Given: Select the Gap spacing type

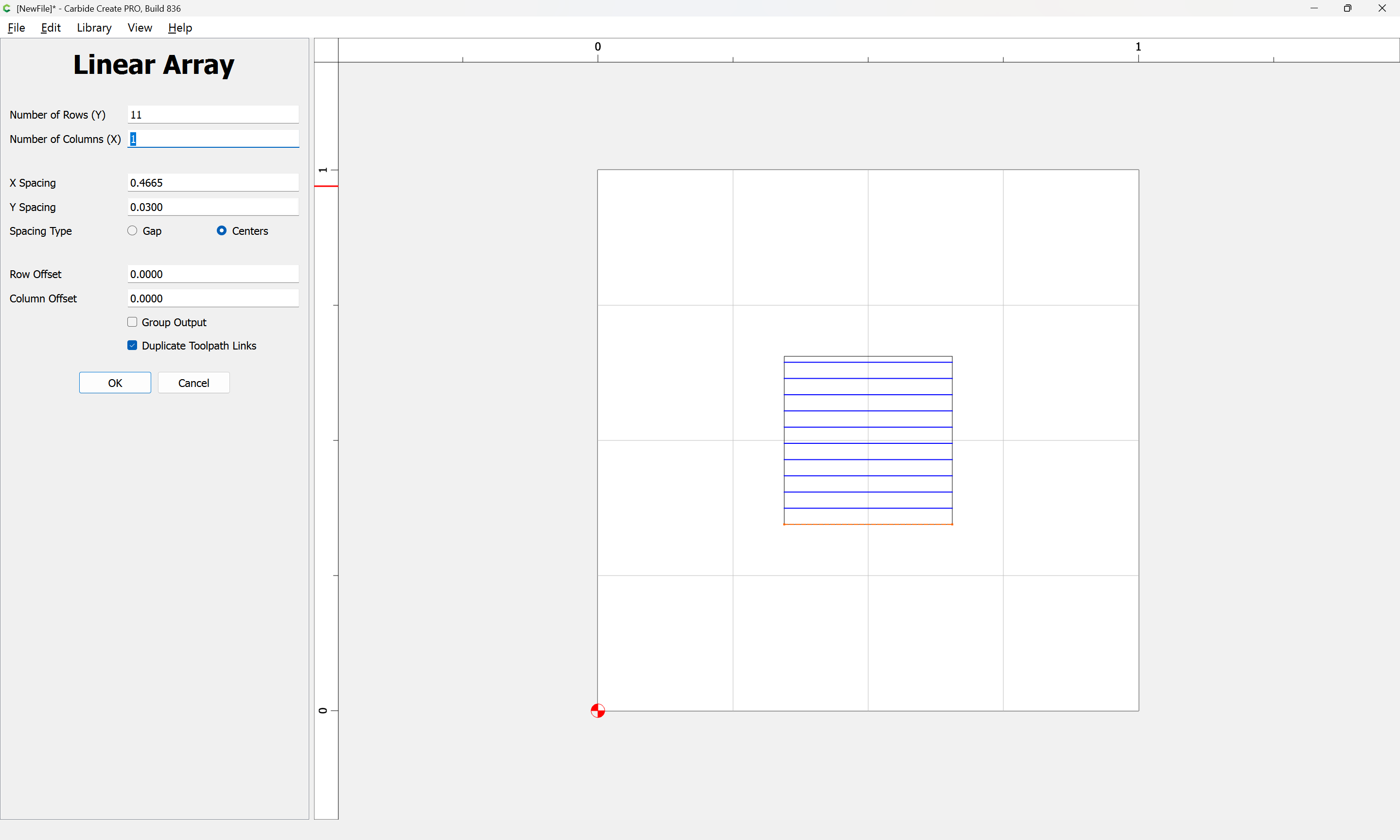Looking at the screenshot, I should click(x=132, y=230).
